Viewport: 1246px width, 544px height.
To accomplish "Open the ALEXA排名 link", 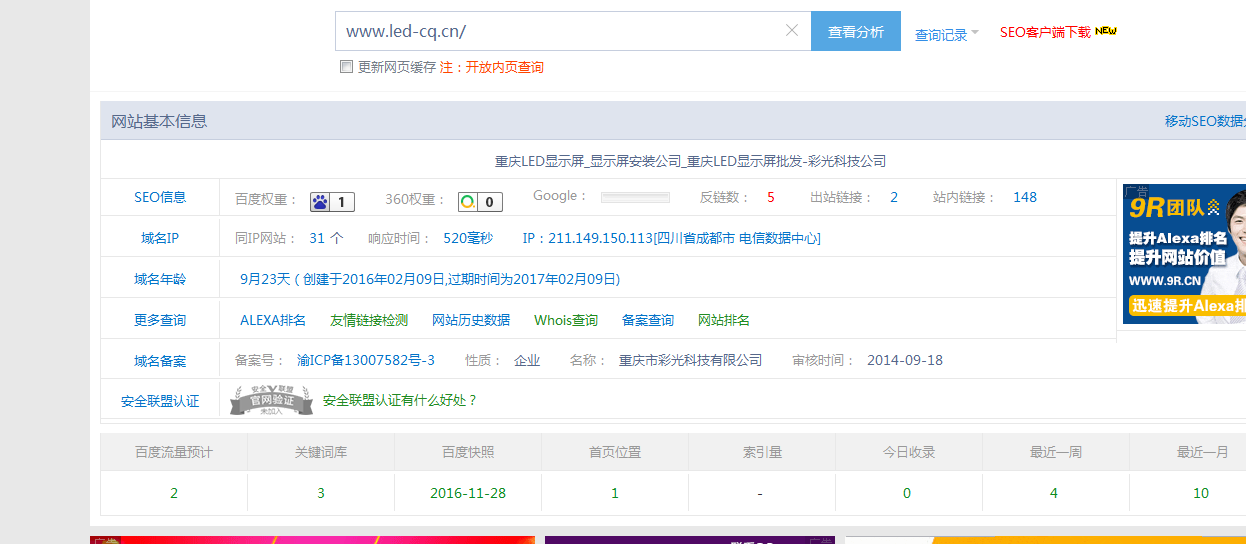I will 273,320.
